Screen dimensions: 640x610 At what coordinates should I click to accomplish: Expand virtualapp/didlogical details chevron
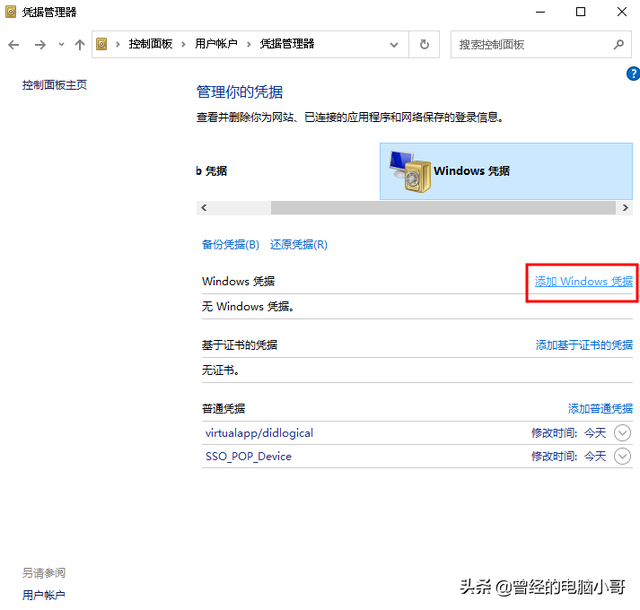(x=622, y=433)
